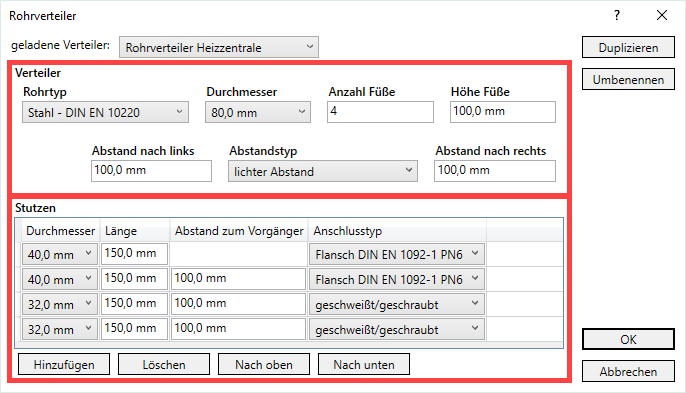Open the last row geschweißt/geschraubt dropdown
Image resolution: width=686 pixels, height=393 pixels.
pyautogui.click(x=397, y=329)
